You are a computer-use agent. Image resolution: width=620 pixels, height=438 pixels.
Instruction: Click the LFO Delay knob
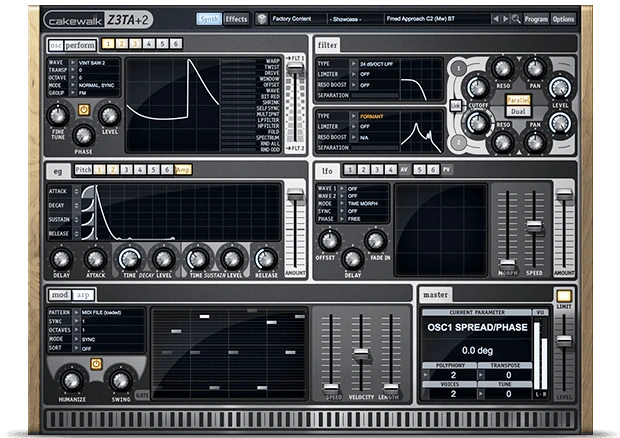point(352,259)
